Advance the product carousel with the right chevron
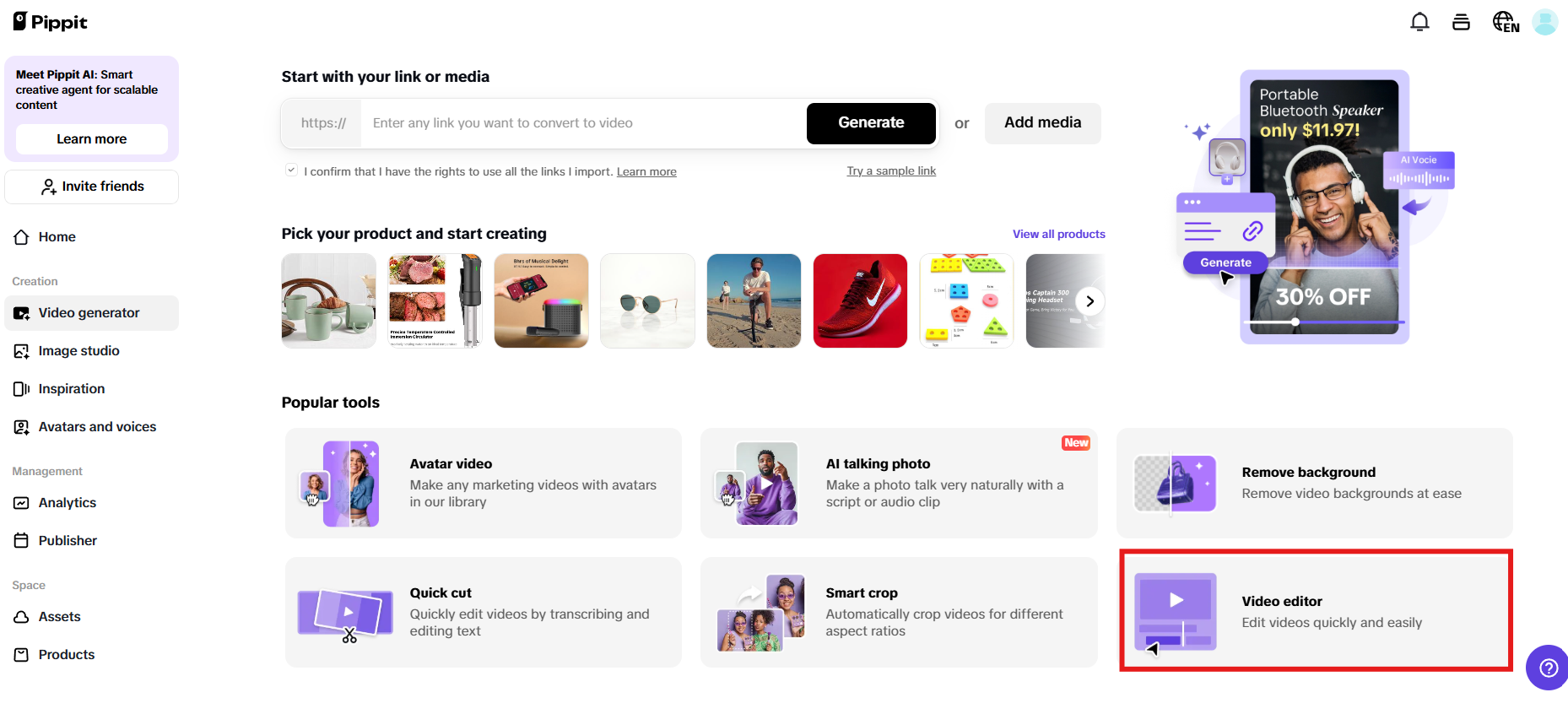The height and width of the screenshot is (714, 1568). pos(1089,300)
